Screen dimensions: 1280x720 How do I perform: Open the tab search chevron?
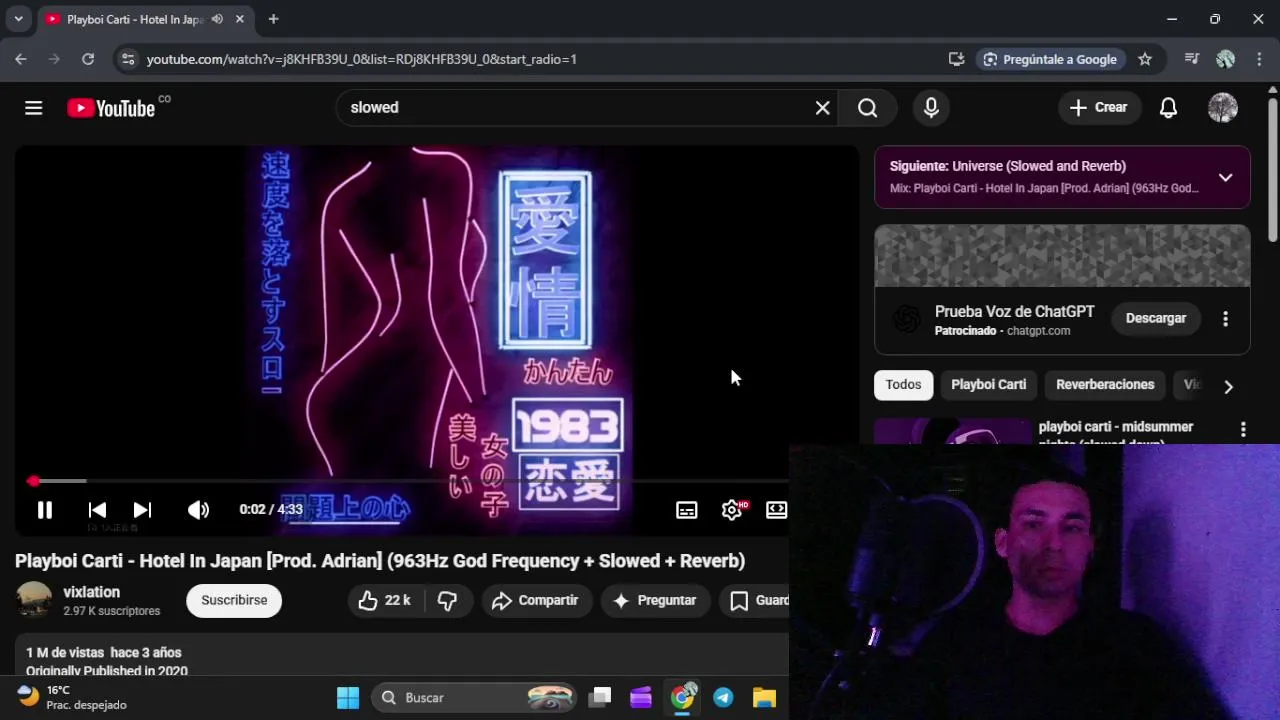point(18,19)
